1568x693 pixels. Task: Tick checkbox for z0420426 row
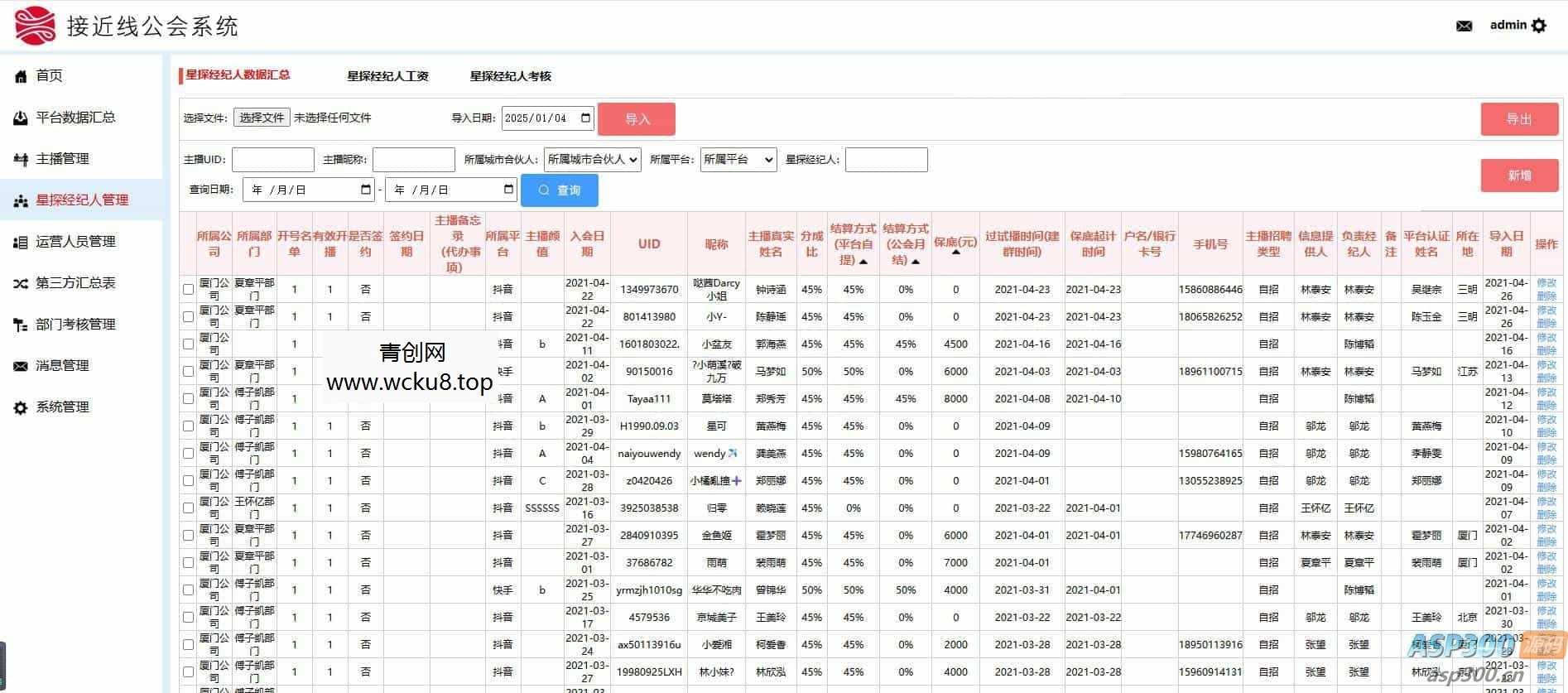tap(188, 481)
